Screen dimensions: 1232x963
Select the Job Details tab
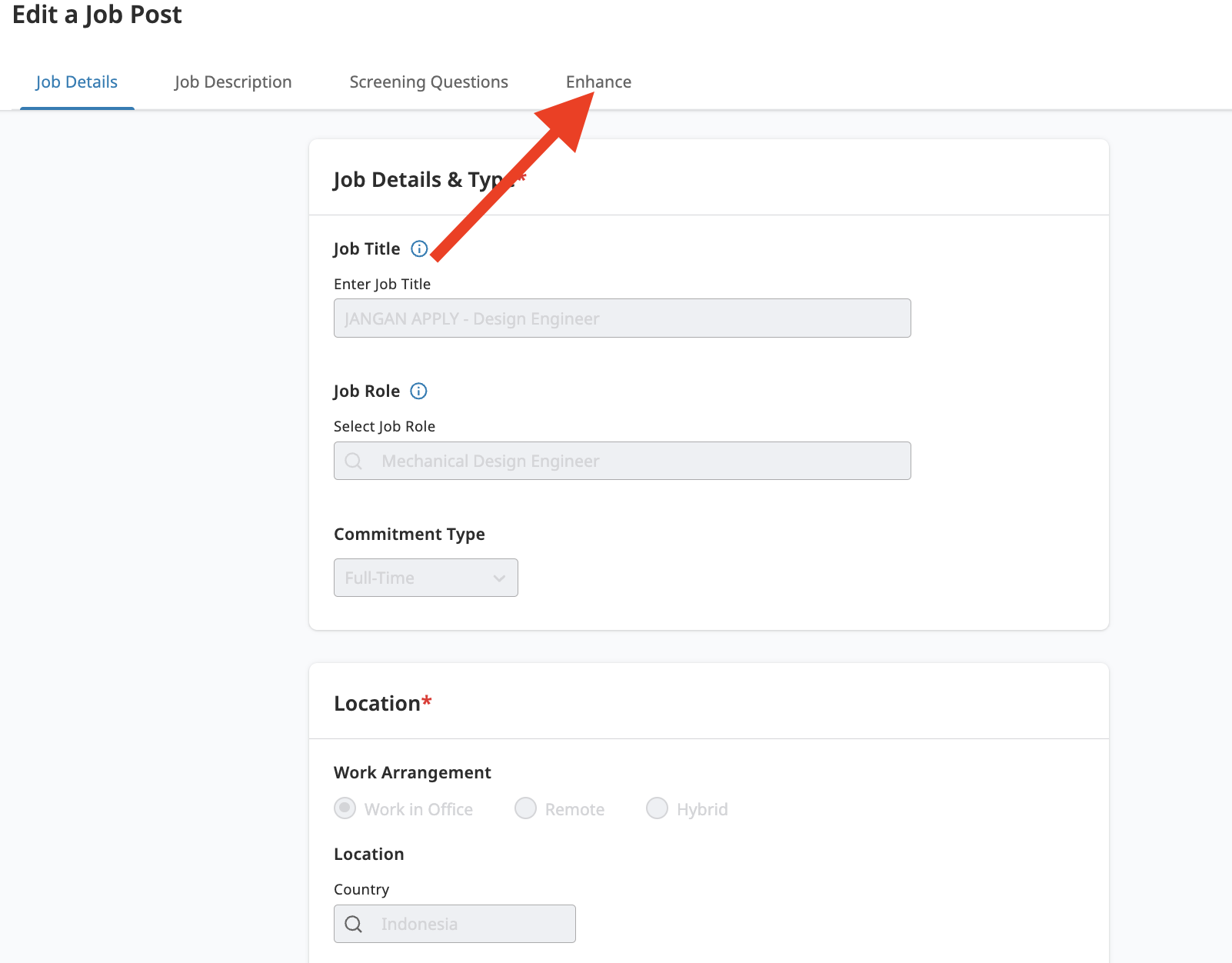[x=77, y=82]
